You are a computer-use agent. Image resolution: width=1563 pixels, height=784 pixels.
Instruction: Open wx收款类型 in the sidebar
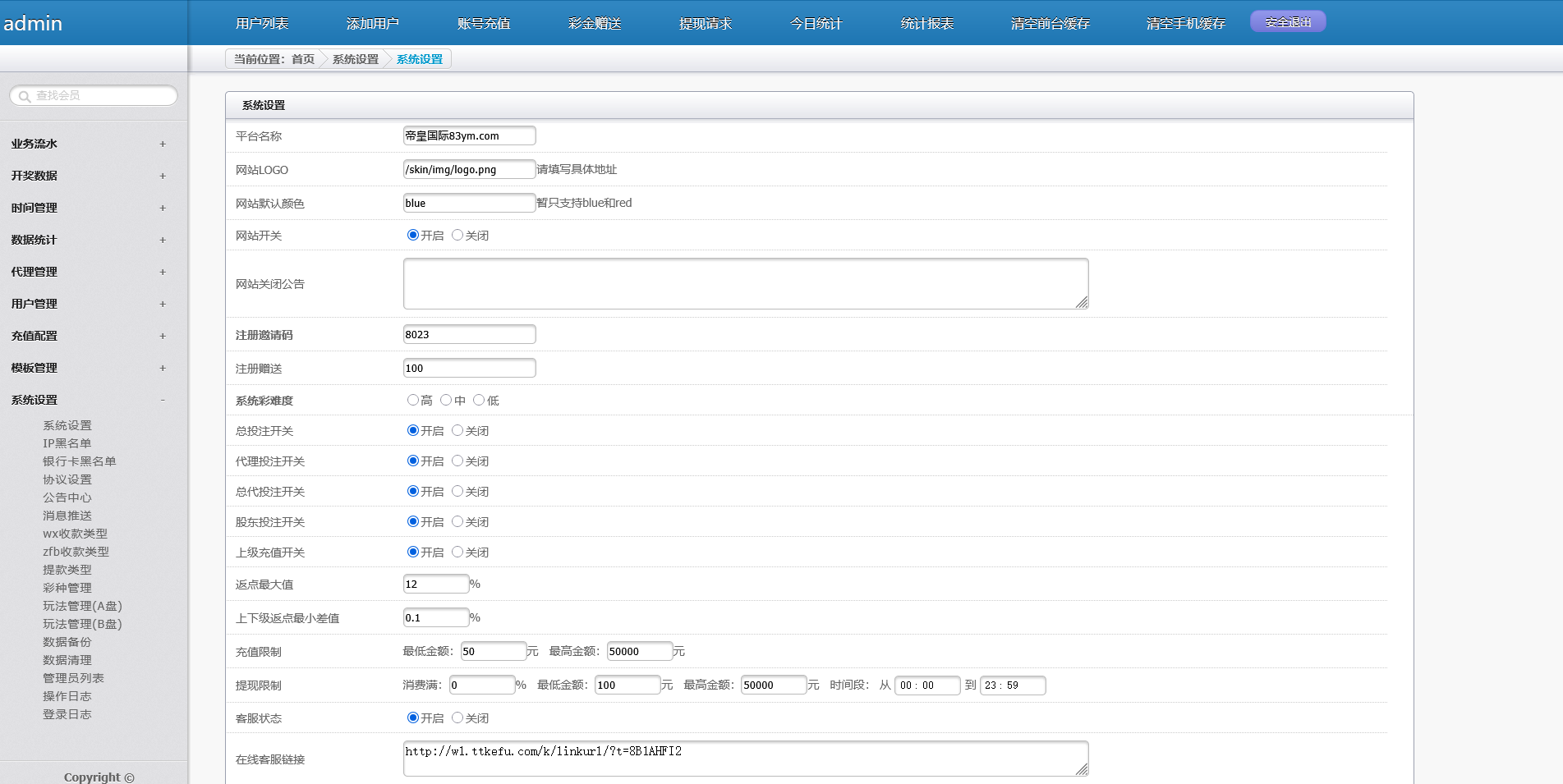point(76,534)
